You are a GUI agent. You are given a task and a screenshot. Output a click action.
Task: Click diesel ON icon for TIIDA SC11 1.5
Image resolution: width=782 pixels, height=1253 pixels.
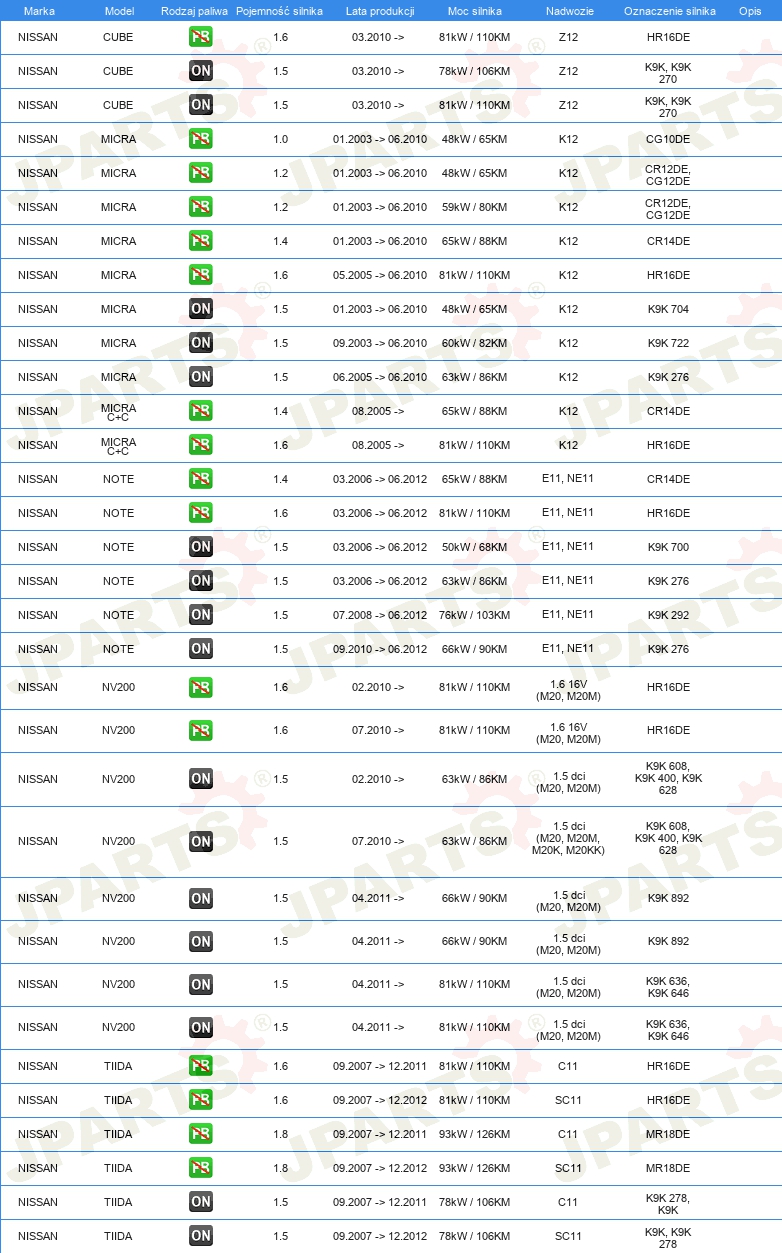pos(201,1236)
